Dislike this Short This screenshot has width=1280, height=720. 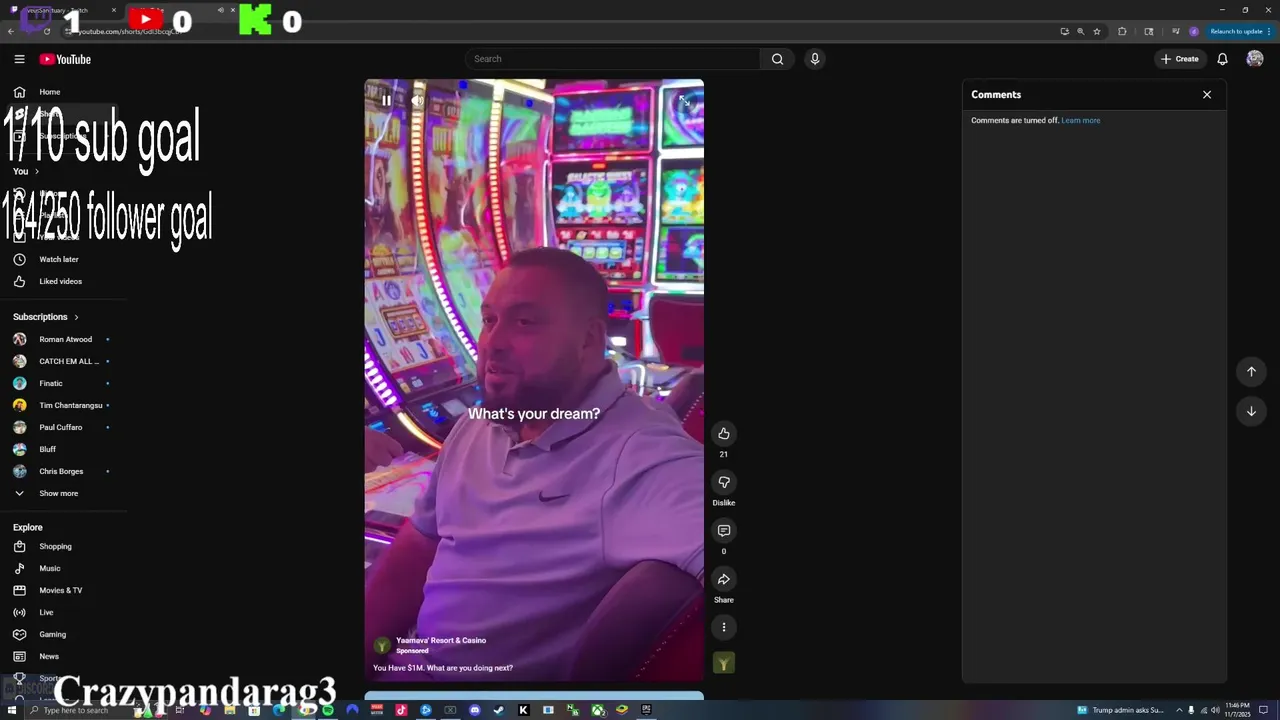click(724, 482)
